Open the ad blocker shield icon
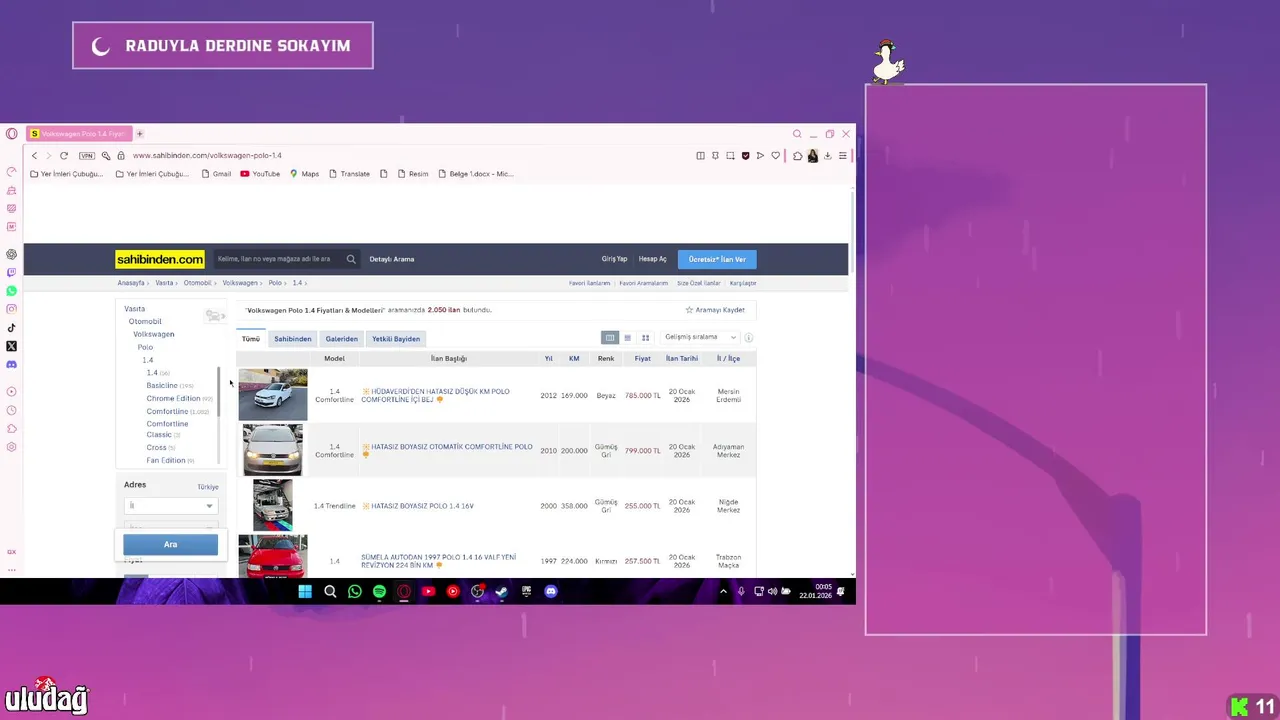This screenshot has height=720, width=1280. tap(745, 156)
